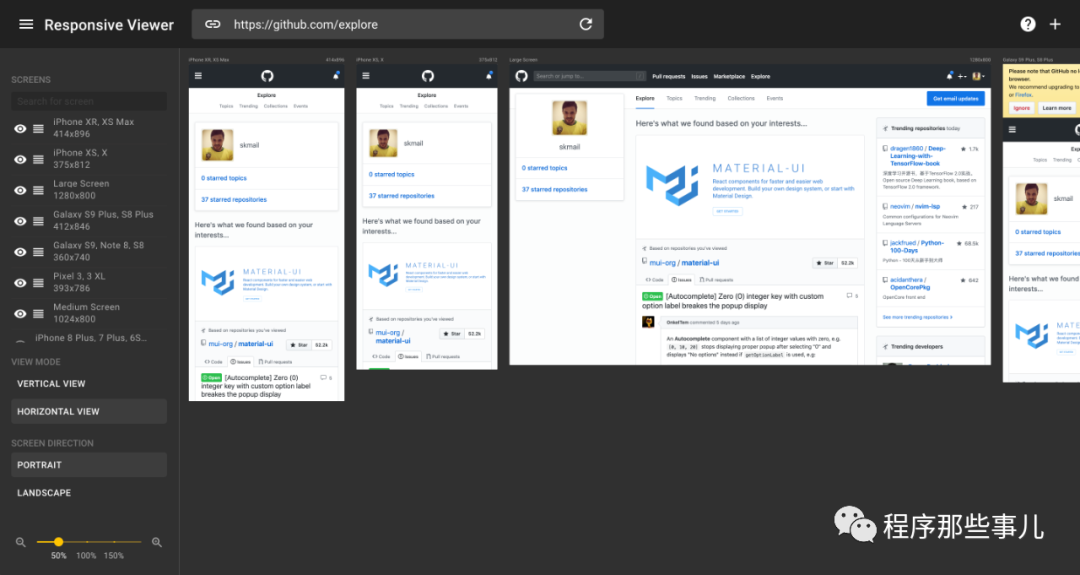Open hamburger menu in iPhone XS preview
The height and width of the screenshot is (575, 1080).
pyautogui.click(x=366, y=76)
